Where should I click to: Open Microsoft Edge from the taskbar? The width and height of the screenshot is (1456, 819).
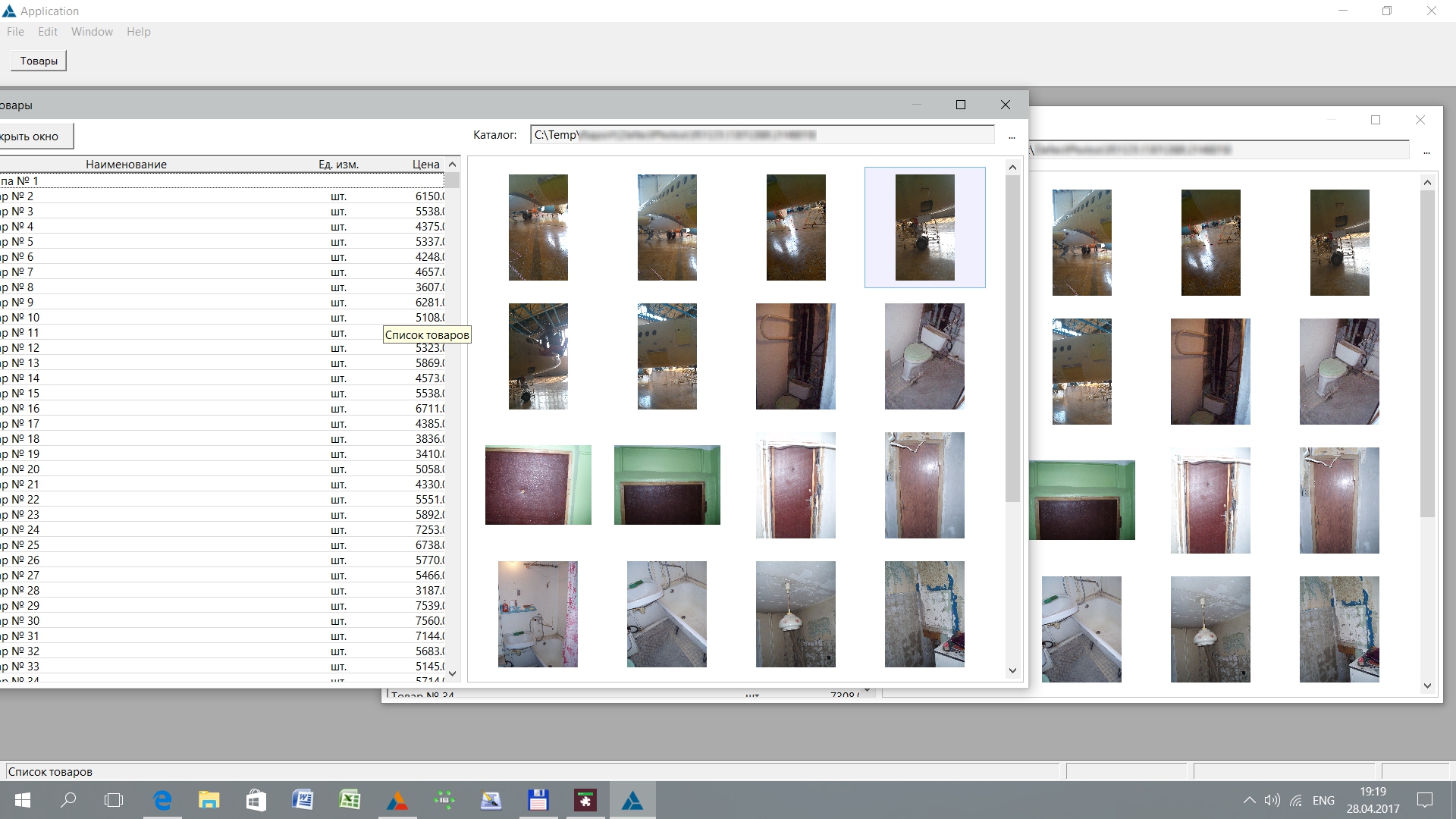(162, 800)
